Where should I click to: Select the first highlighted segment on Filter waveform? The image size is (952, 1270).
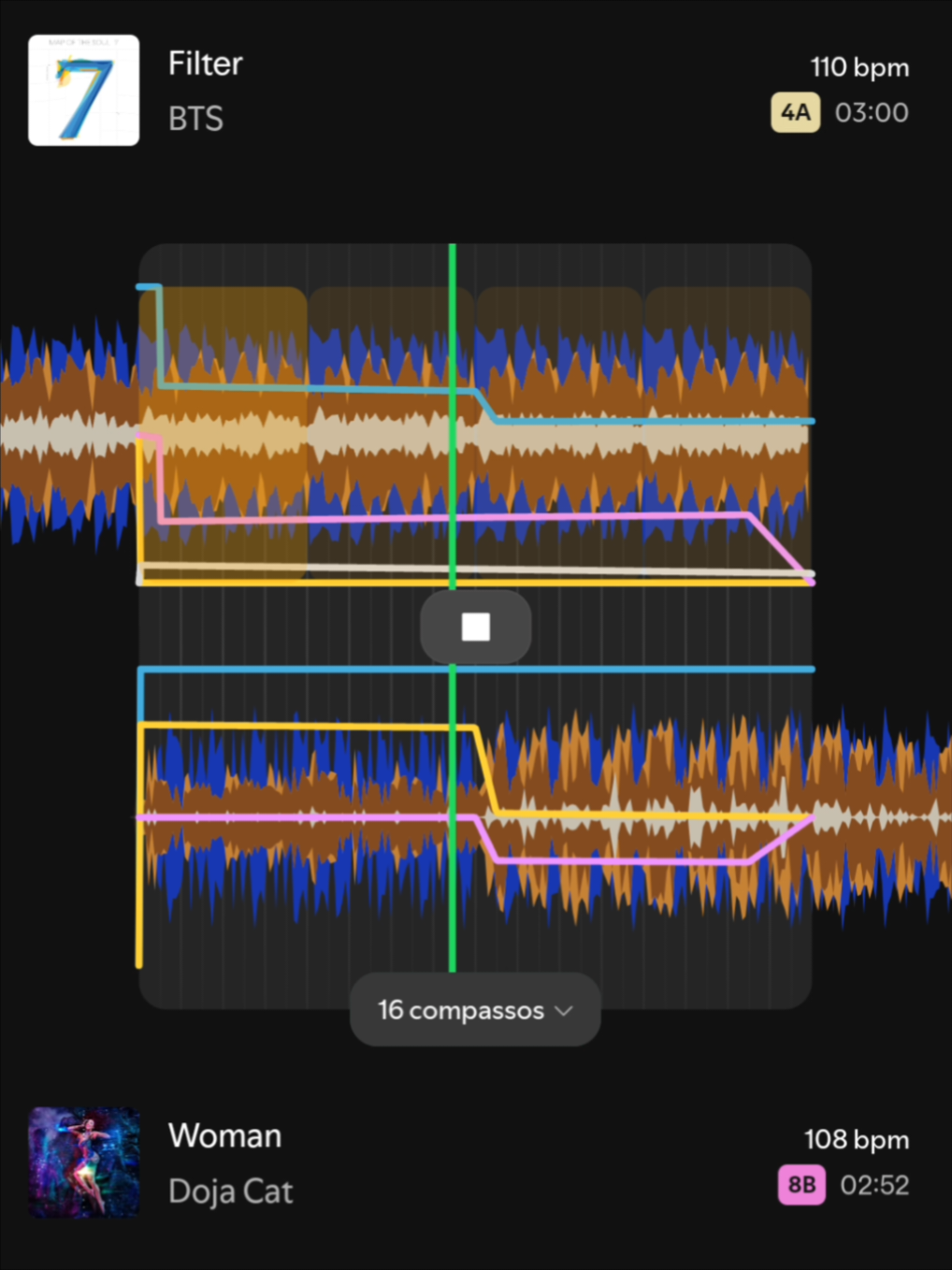click(x=224, y=435)
